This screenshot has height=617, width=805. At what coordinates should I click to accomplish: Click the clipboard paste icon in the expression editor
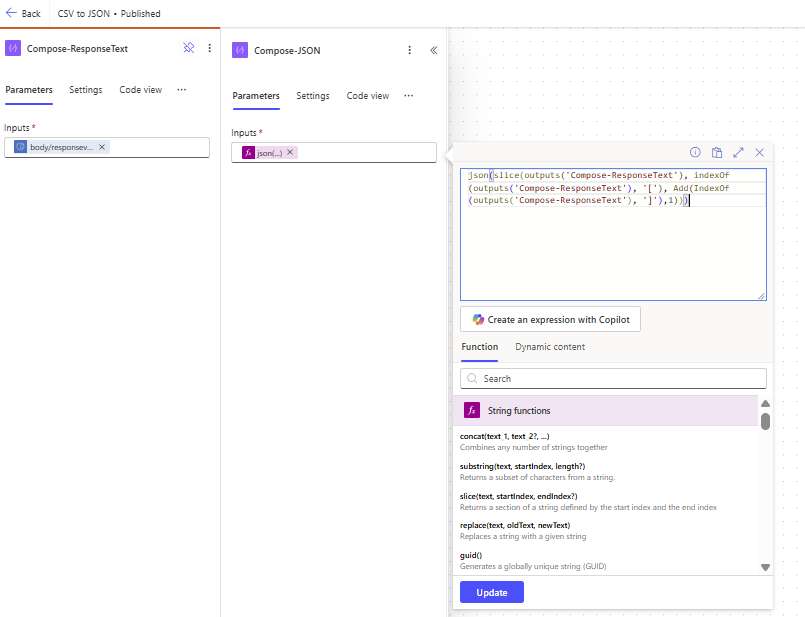click(x=717, y=152)
